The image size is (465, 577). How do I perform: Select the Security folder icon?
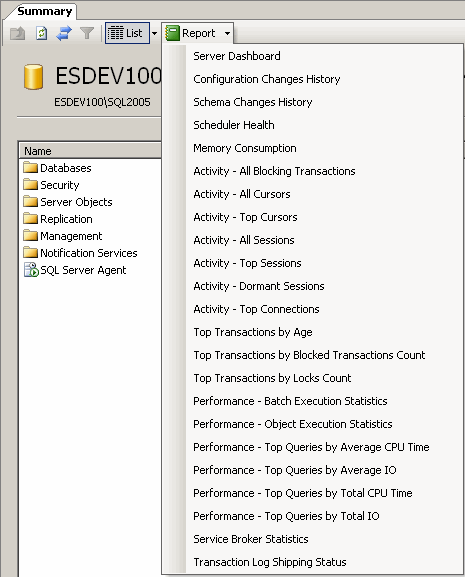pyautogui.click(x=30, y=185)
